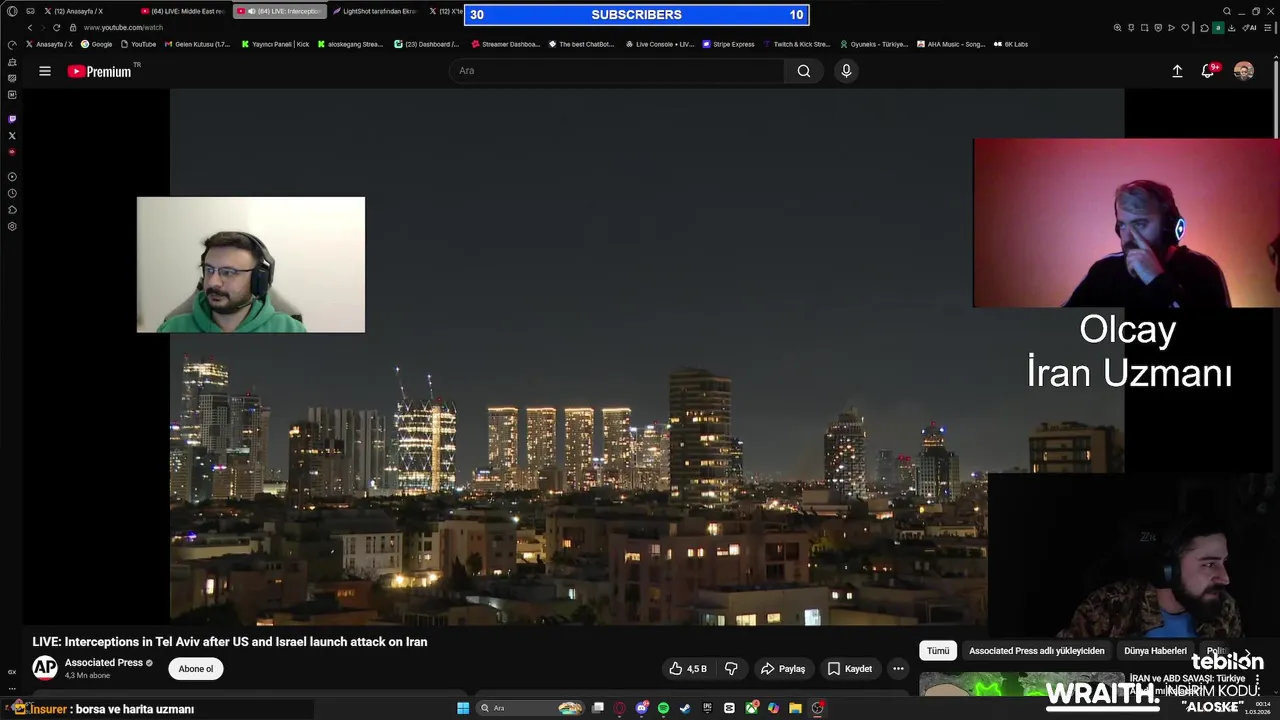This screenshot has height=720, width=1280.
Task: Open the three-dot more actions menu
Action: (898, 669)
